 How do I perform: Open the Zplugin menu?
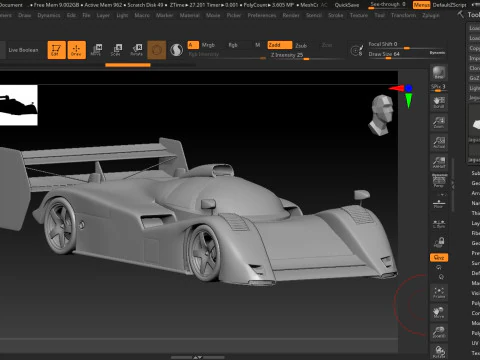431,15
